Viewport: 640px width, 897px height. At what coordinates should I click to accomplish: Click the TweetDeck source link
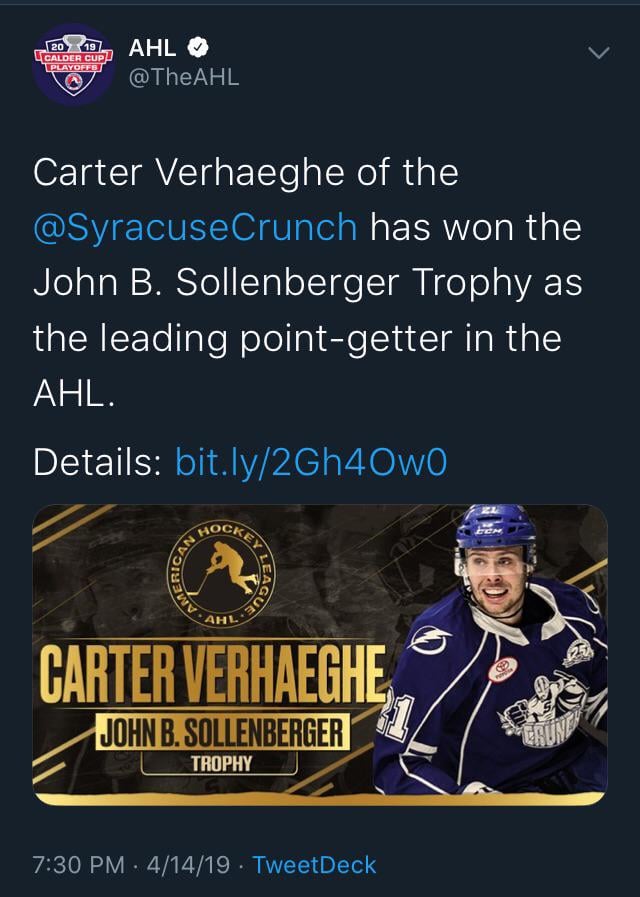(x=314, y=864)
